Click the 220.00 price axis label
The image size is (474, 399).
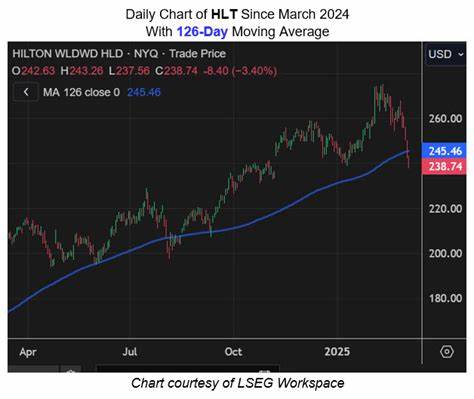tap(445, 209)
